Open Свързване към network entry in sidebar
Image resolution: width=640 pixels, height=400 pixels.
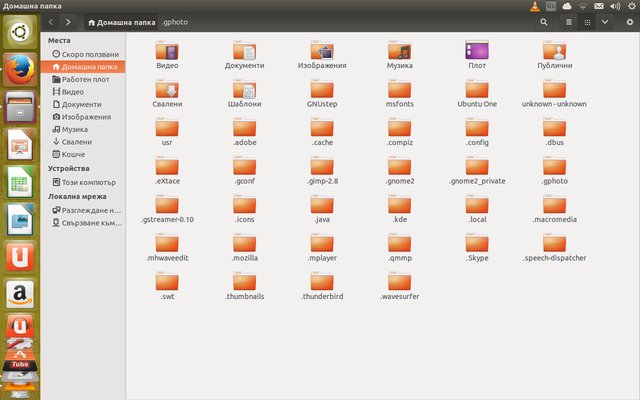pyautogui.click(x=91, y=223)
